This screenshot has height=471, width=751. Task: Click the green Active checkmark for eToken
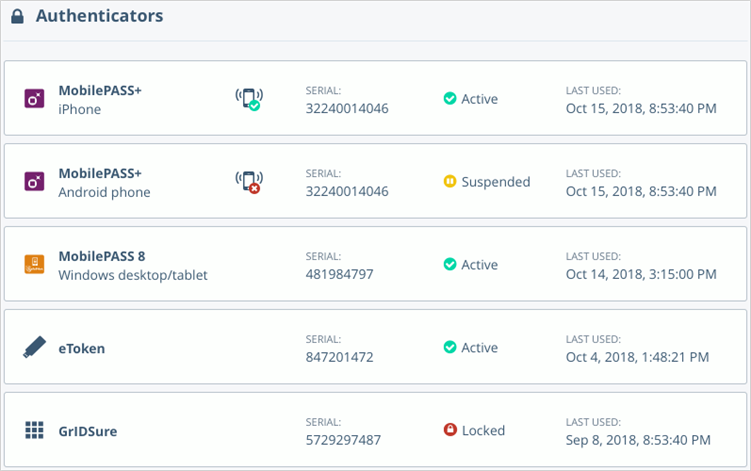[x=450, y=348]
